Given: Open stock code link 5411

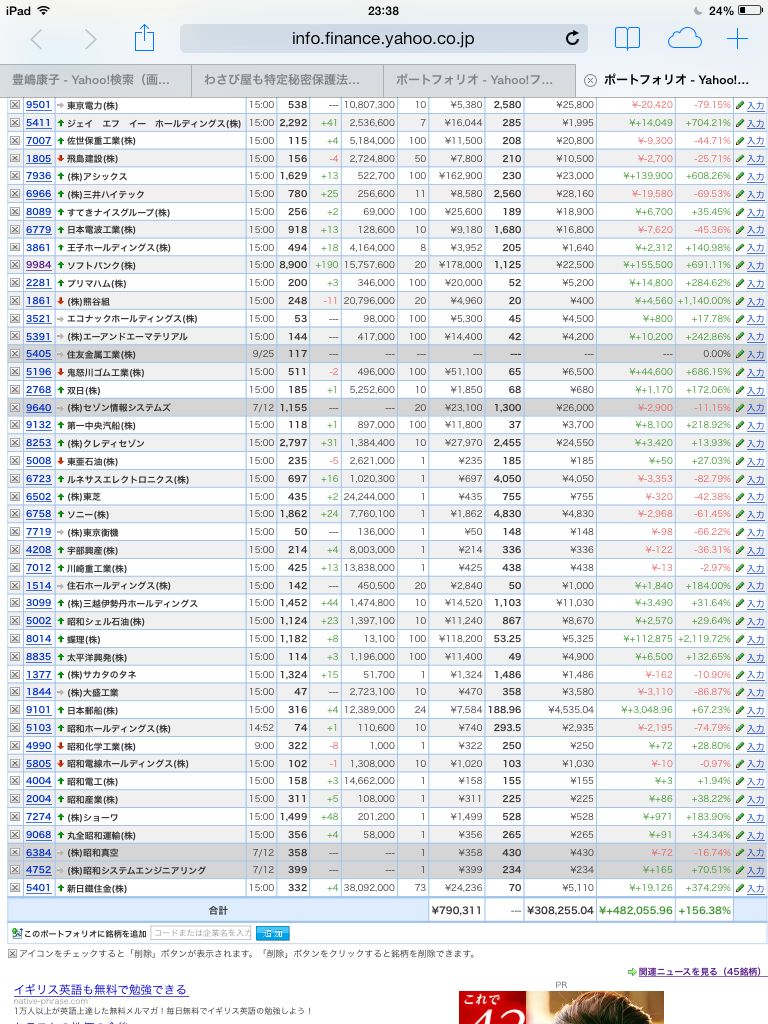Looking at the screenshot, I should (x=39, y=123).
